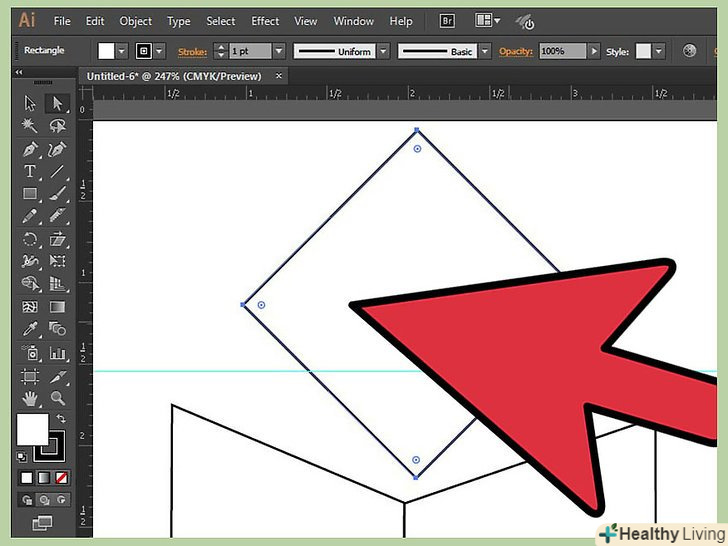Expand the Basic brush definition dropdown
Image resolution: width=728 pixels, height=546 pixels.
click(485, 51)
